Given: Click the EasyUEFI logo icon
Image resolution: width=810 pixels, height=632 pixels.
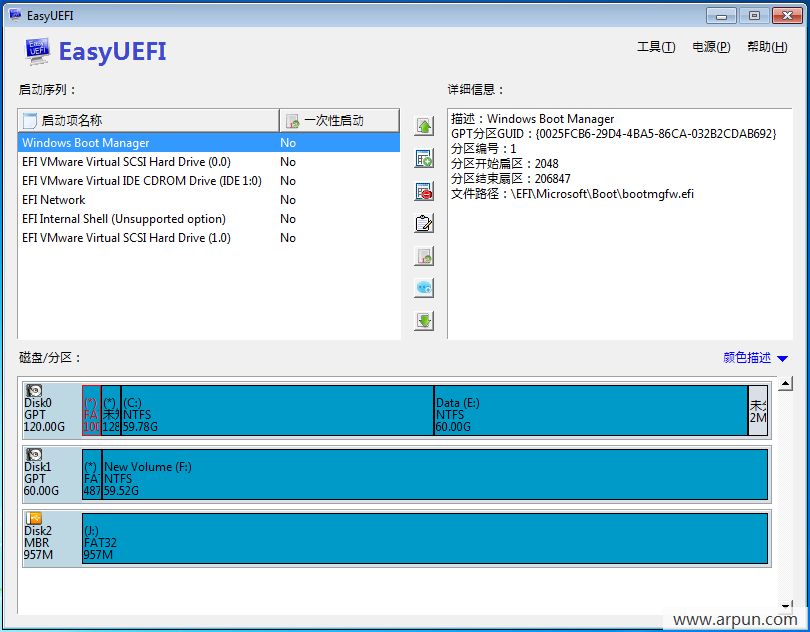Looking at the screenshot, I should (x=37, y=51).
